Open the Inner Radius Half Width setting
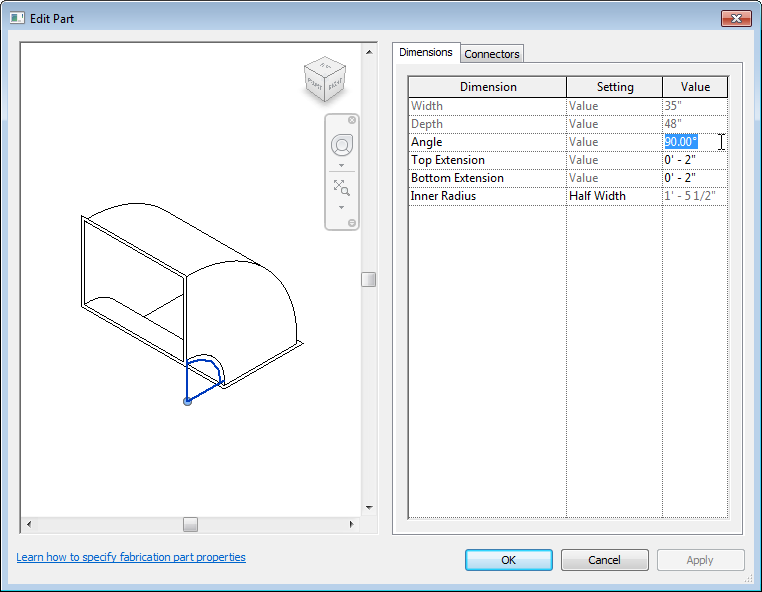 (614, 196)
